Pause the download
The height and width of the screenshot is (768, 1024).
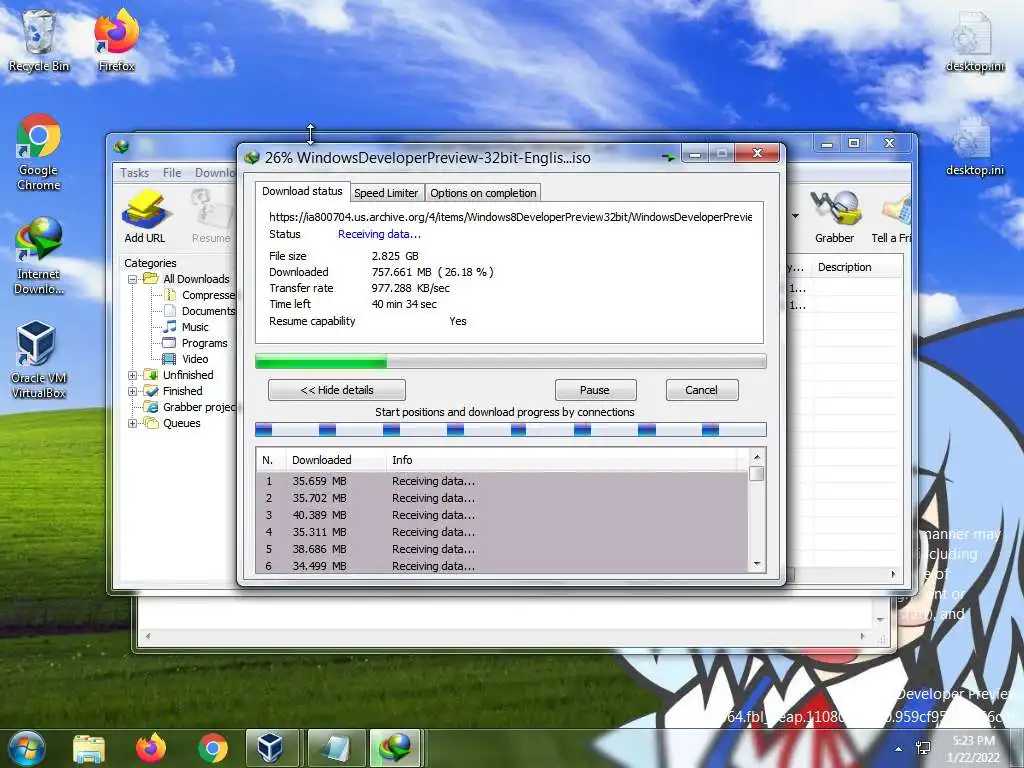595,390
